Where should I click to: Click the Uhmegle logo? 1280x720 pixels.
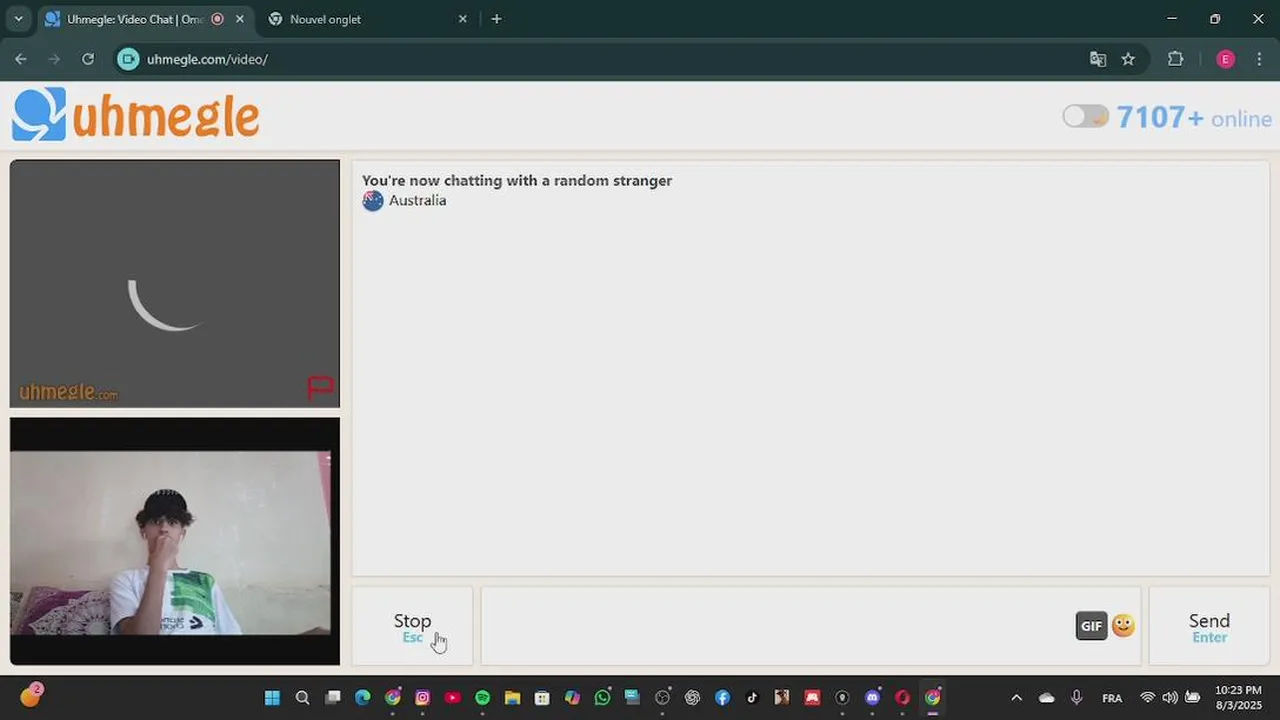tap(136, 115)
